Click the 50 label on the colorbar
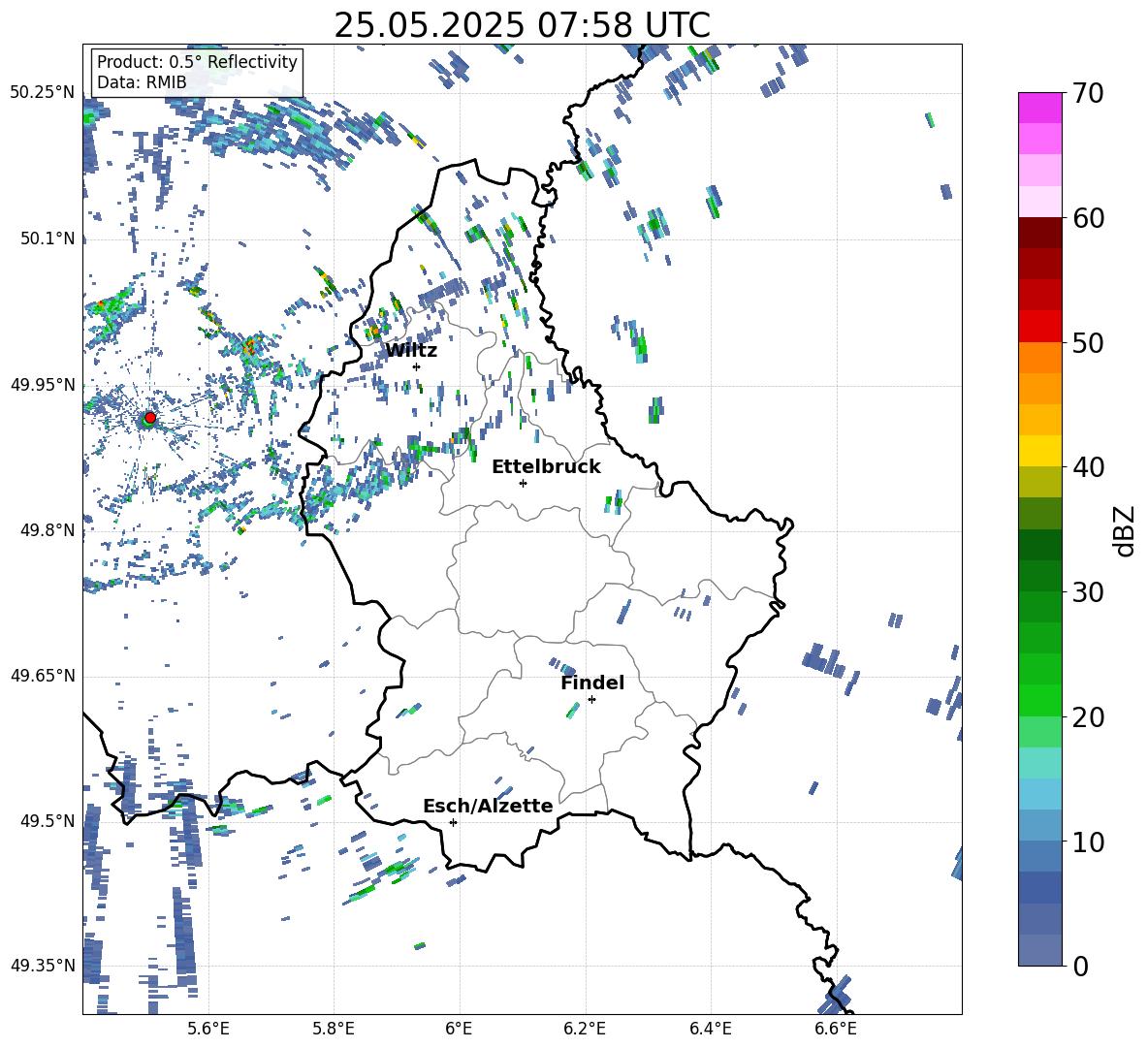 1088,342
